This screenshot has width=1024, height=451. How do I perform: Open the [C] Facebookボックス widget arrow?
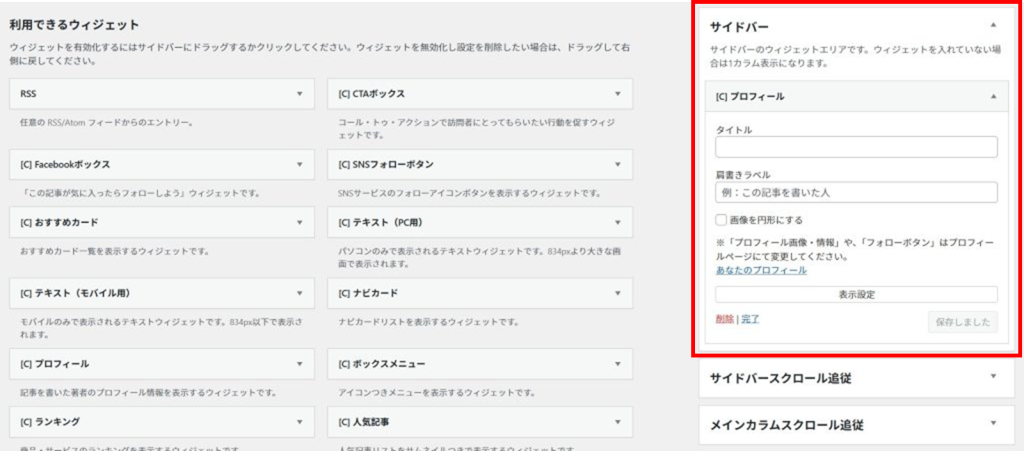(299, 164)
